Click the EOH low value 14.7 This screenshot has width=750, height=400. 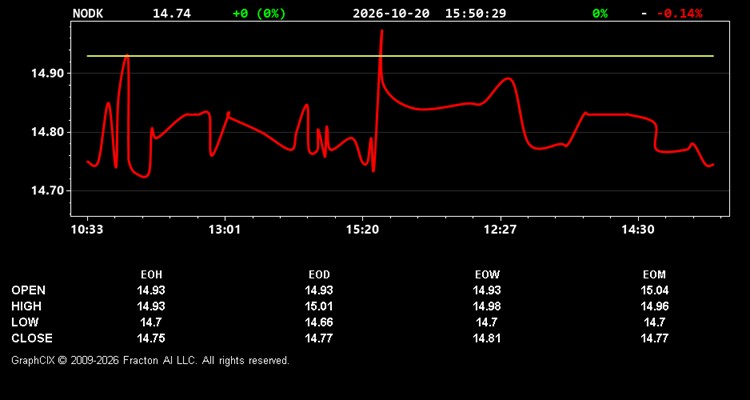click(151, 322)
